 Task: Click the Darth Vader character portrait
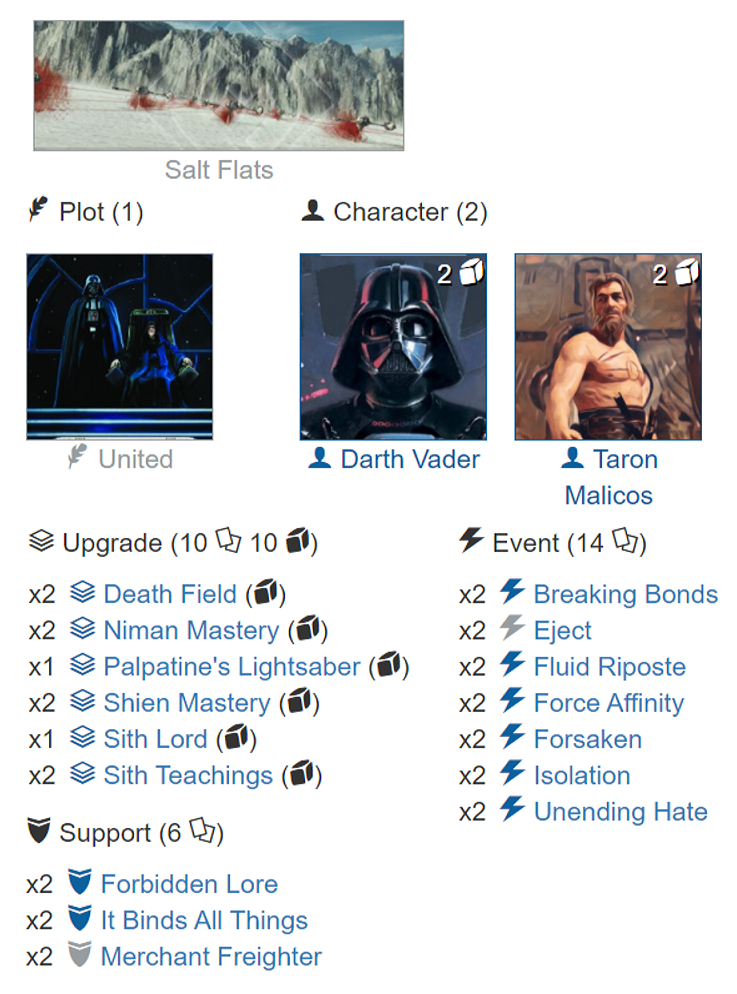click(x=393, y=347)
